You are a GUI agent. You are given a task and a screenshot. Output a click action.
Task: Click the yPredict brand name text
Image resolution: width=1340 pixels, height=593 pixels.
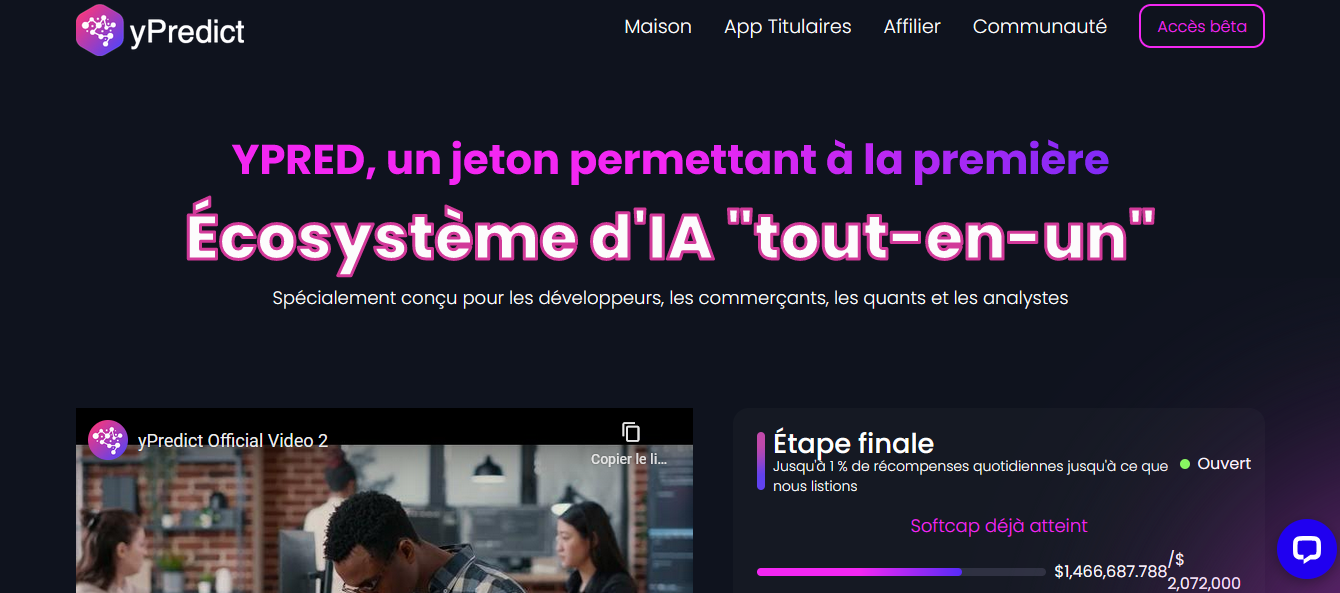click(187, 32)
